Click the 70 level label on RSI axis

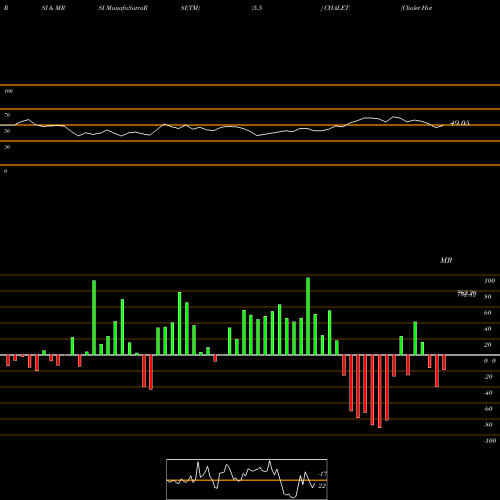(7, 115)
